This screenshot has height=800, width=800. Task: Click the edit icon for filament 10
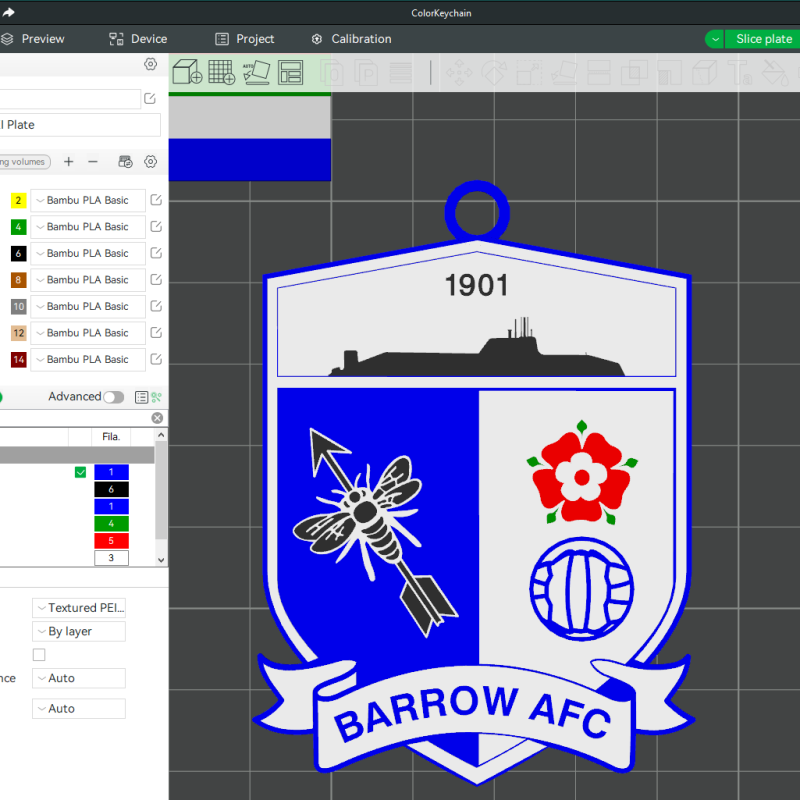[156, 306]
